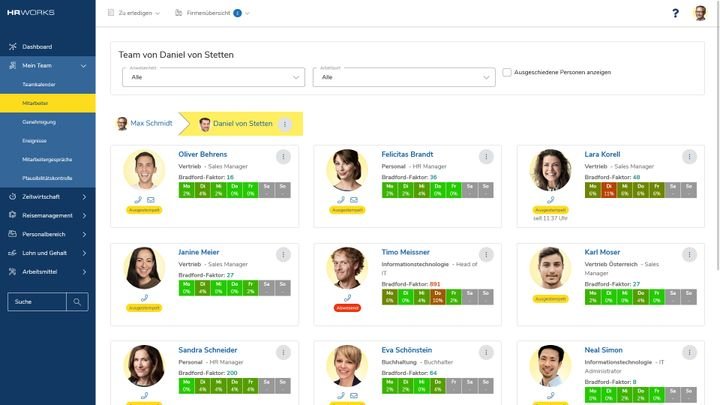Open Karl Moser profile link

coord(602,252)
